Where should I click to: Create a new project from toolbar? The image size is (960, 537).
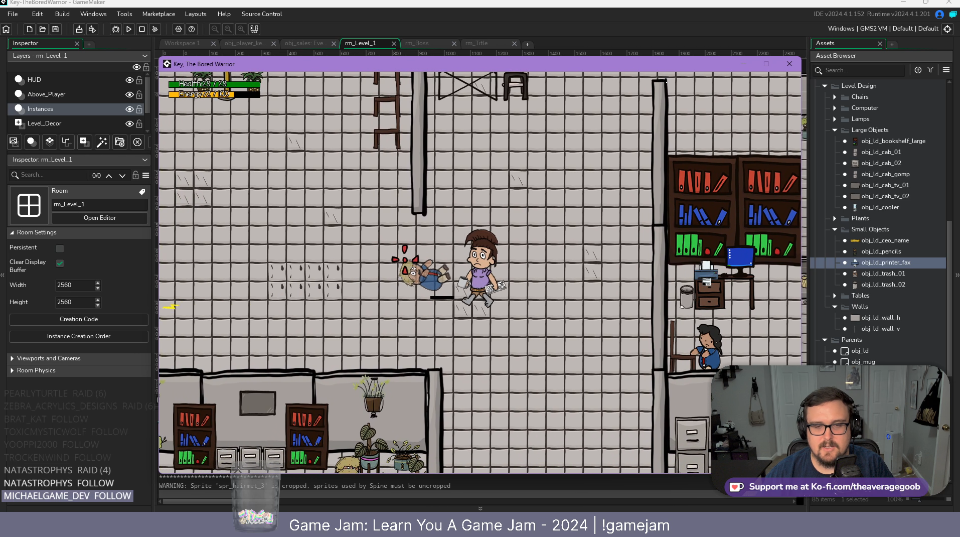click(x=29, y=29)
